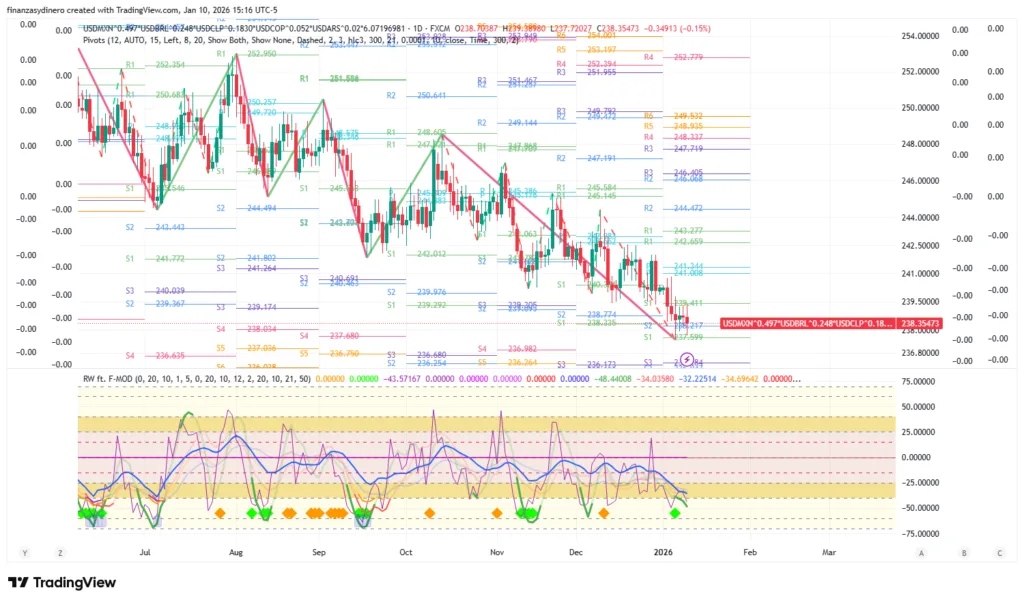
Task: Click the rightmost green diamond signal marker
Action: click(675, 513)
